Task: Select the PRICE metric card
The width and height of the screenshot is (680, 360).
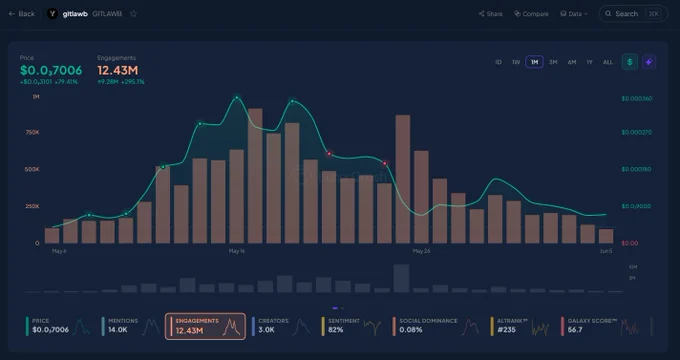Action: tap(59, 326)
